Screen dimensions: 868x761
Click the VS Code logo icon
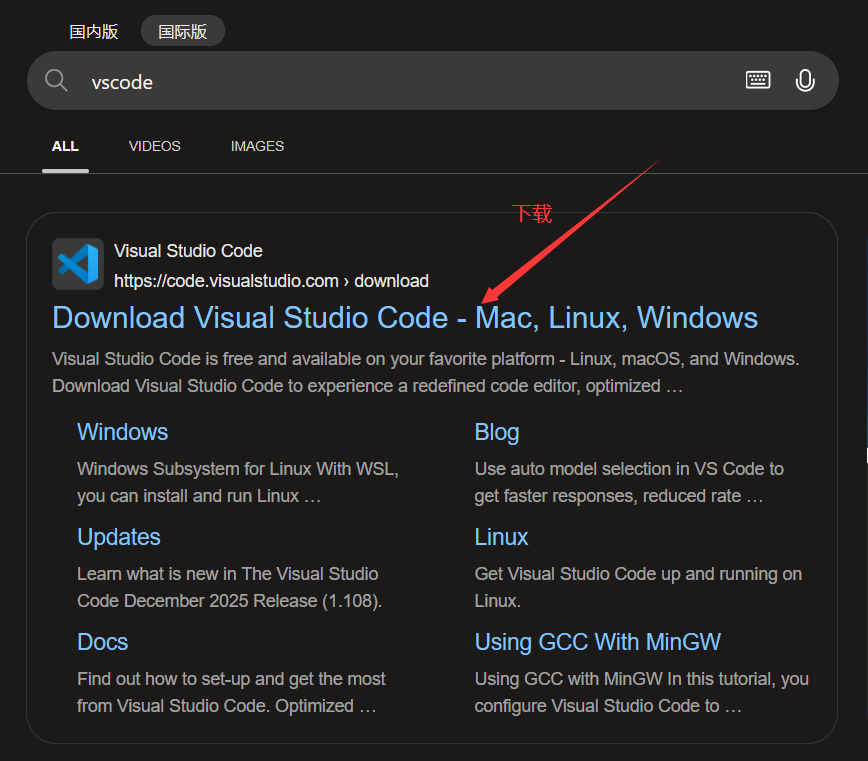click(x=78, y=265)
